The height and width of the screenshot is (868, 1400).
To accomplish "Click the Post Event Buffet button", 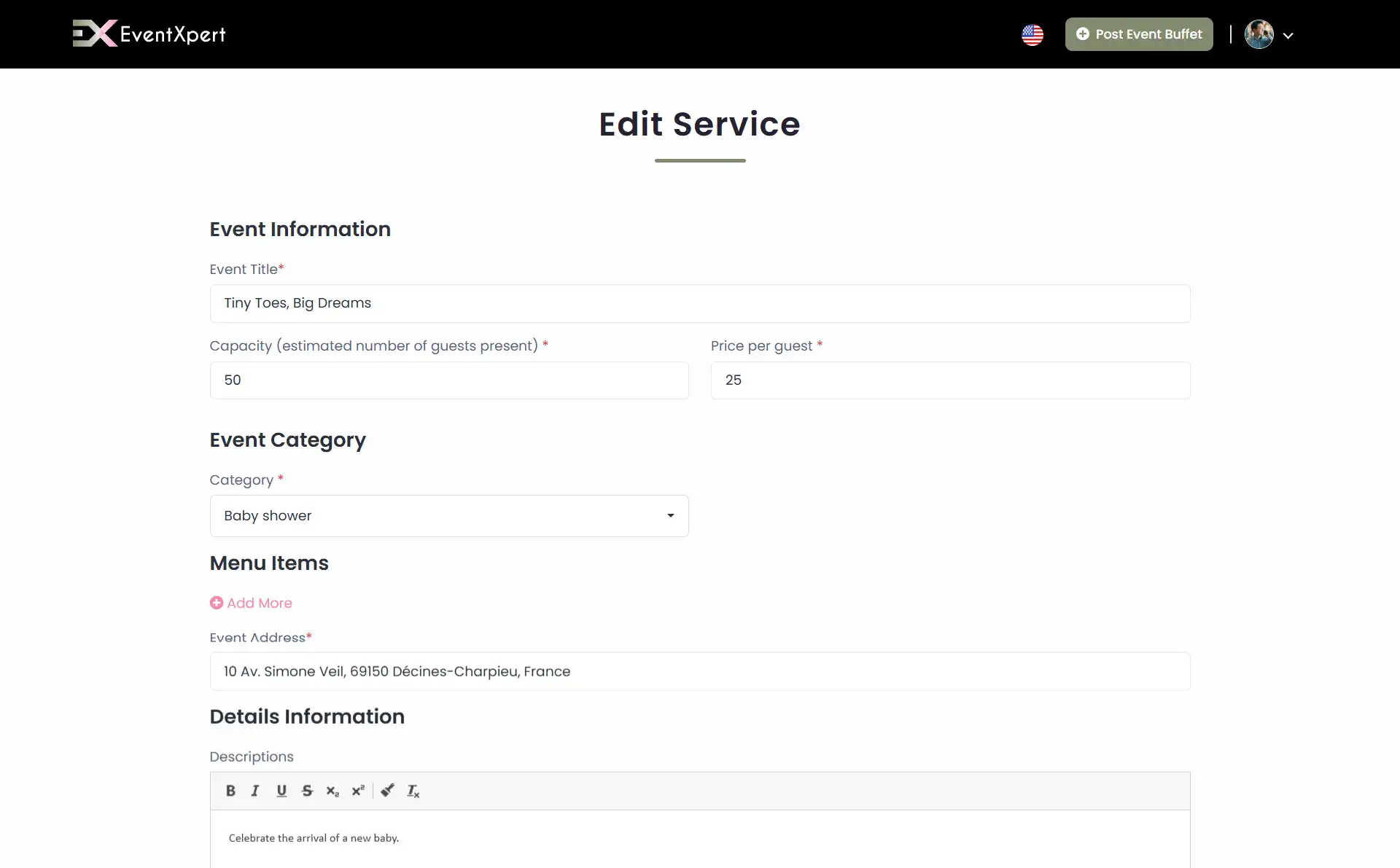I will pos(1138,34).
